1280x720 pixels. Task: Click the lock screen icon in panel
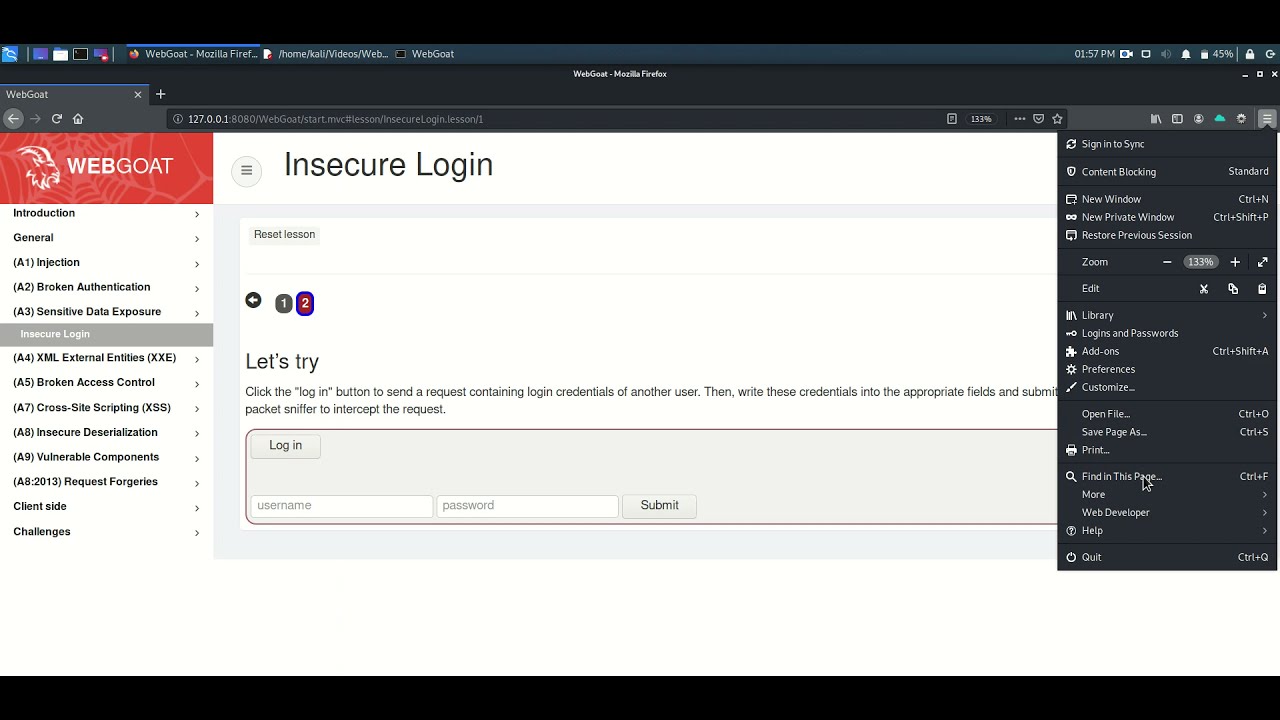click(1250, 54)
